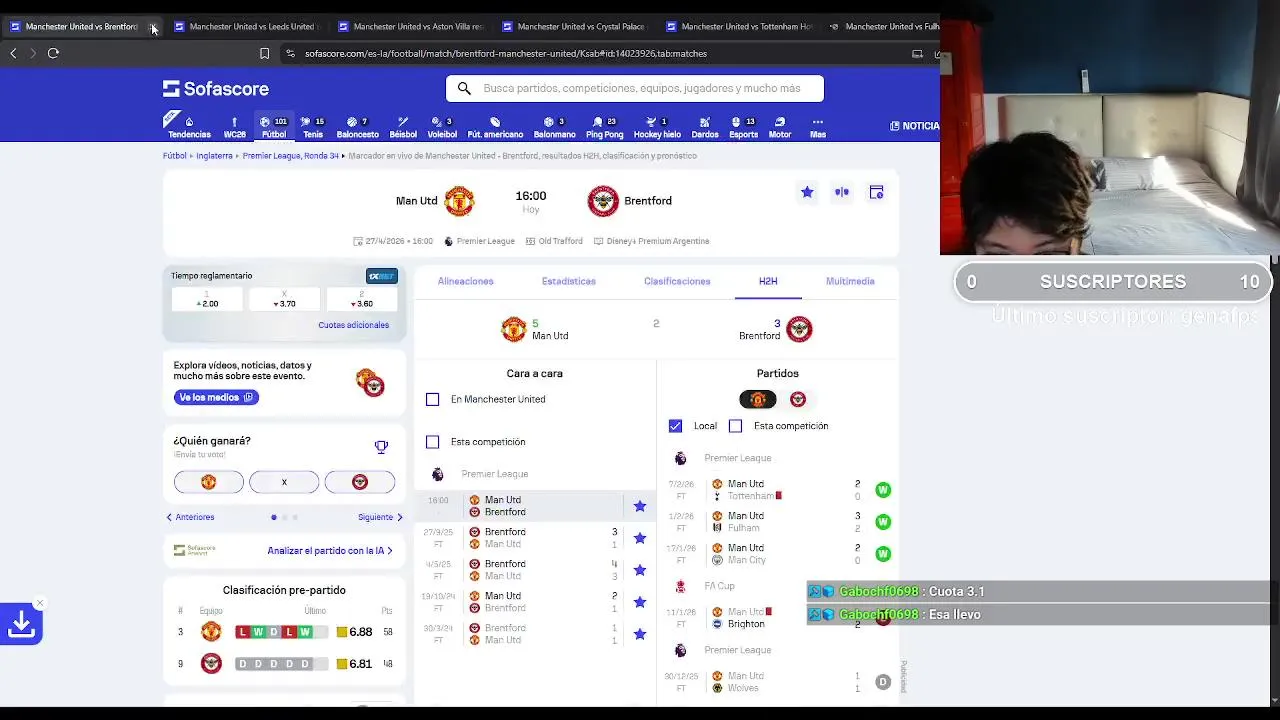
Task: Select the Fútbol sport tab
Action: (x=273, y=127)
